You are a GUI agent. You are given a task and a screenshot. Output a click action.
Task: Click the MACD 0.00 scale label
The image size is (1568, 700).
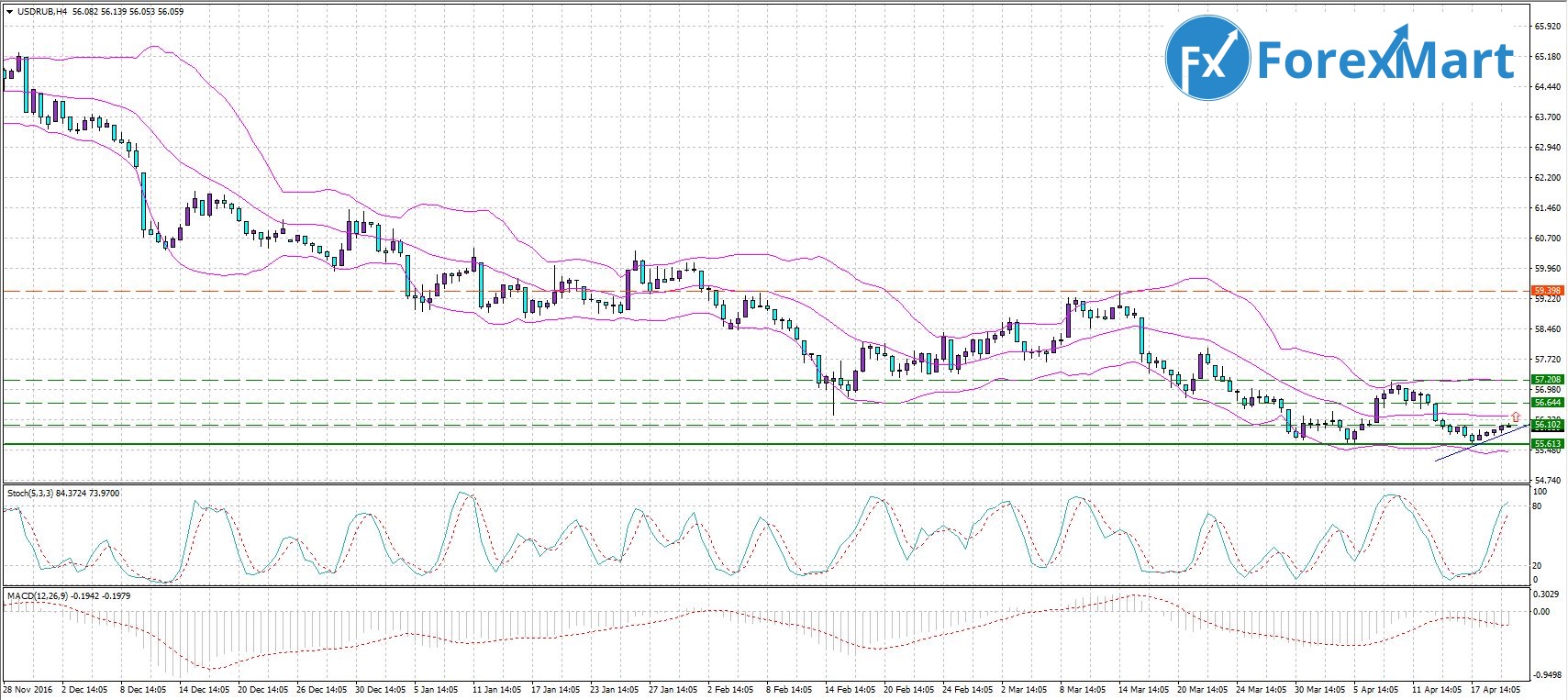click(1541, 612)
